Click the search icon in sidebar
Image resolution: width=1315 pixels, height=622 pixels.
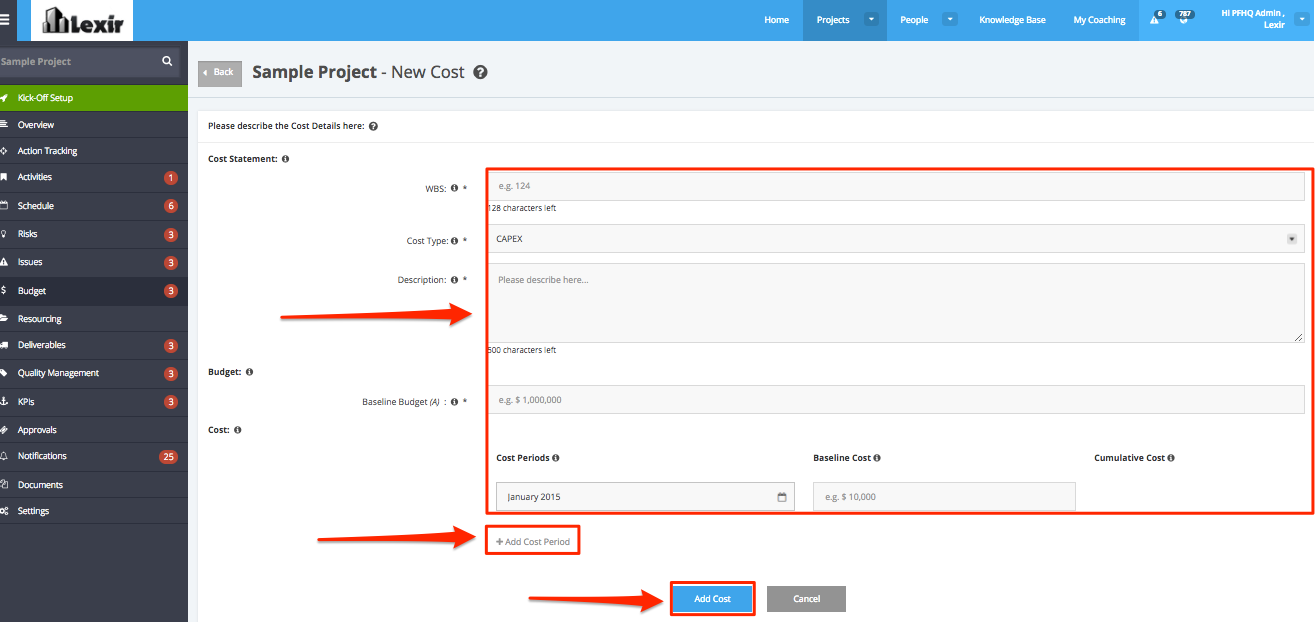pos(167,61)
